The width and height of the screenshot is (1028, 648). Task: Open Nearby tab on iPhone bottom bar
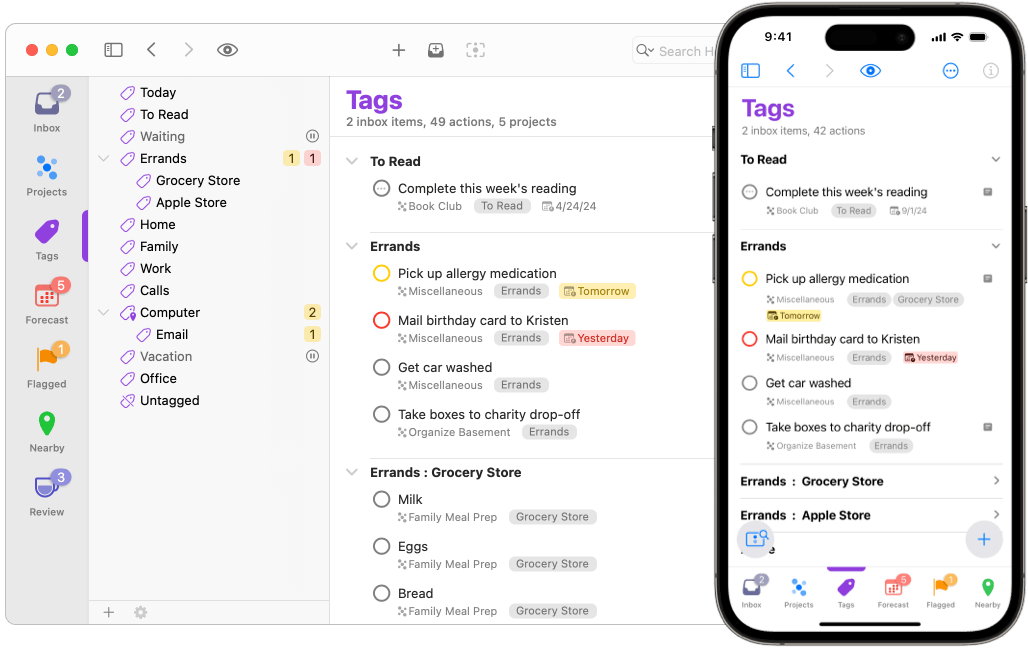click(x=987, y=592)
